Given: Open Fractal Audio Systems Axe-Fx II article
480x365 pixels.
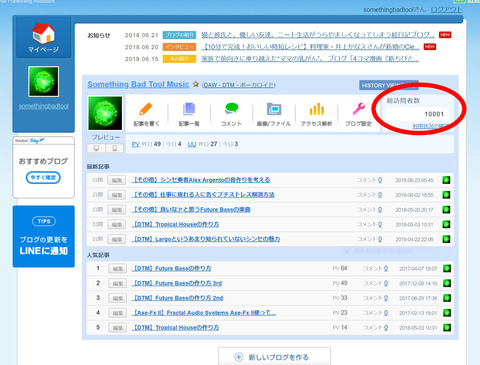Looking at the screenshot, I should click(204, 313).
